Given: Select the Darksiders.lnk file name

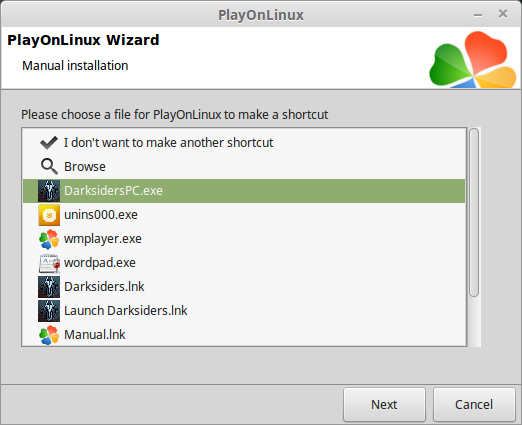Looking at the screenshot, I should (x=104, y=287).
